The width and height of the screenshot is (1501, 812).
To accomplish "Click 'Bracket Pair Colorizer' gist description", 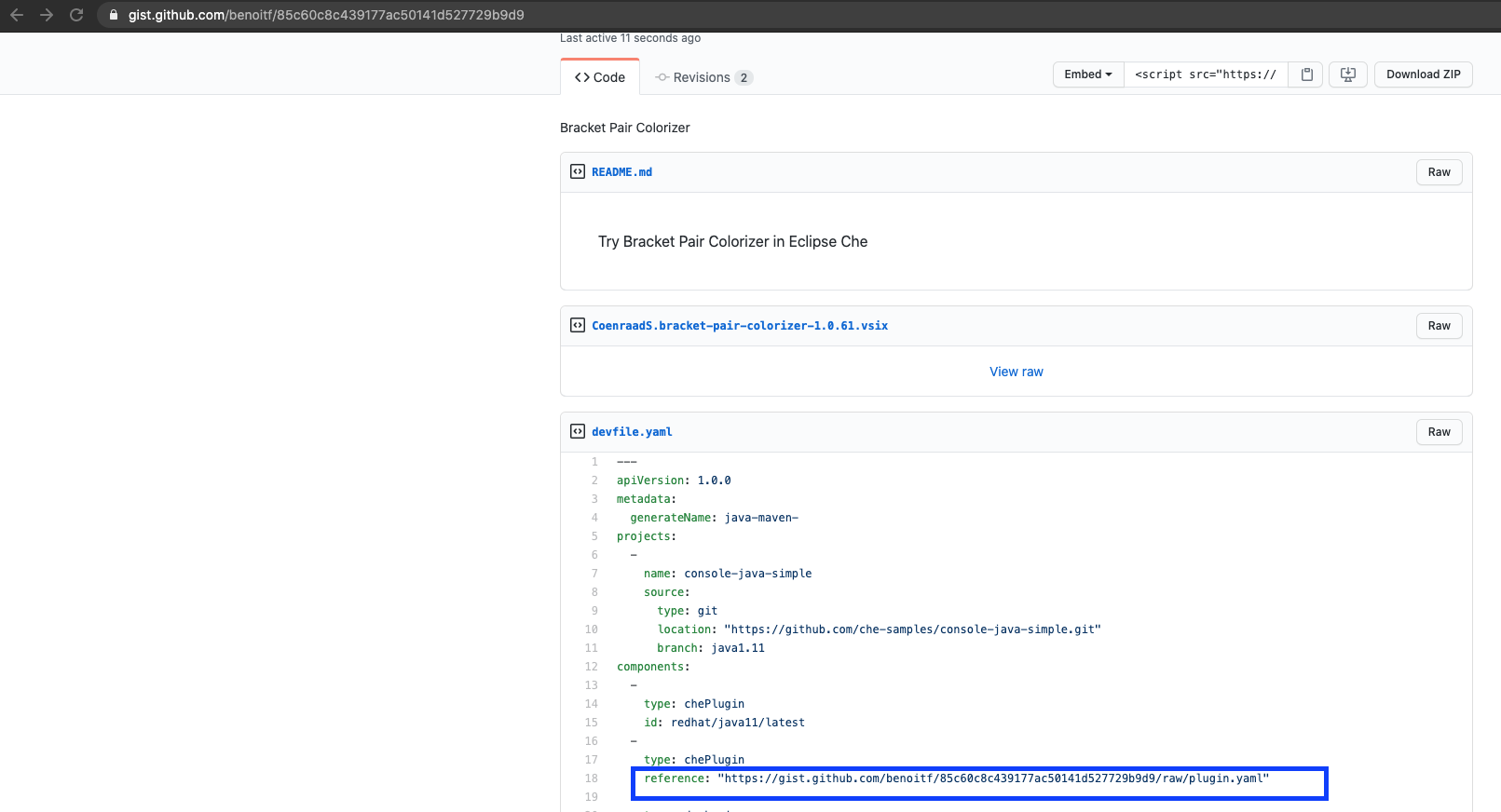I will click(625, 128).
